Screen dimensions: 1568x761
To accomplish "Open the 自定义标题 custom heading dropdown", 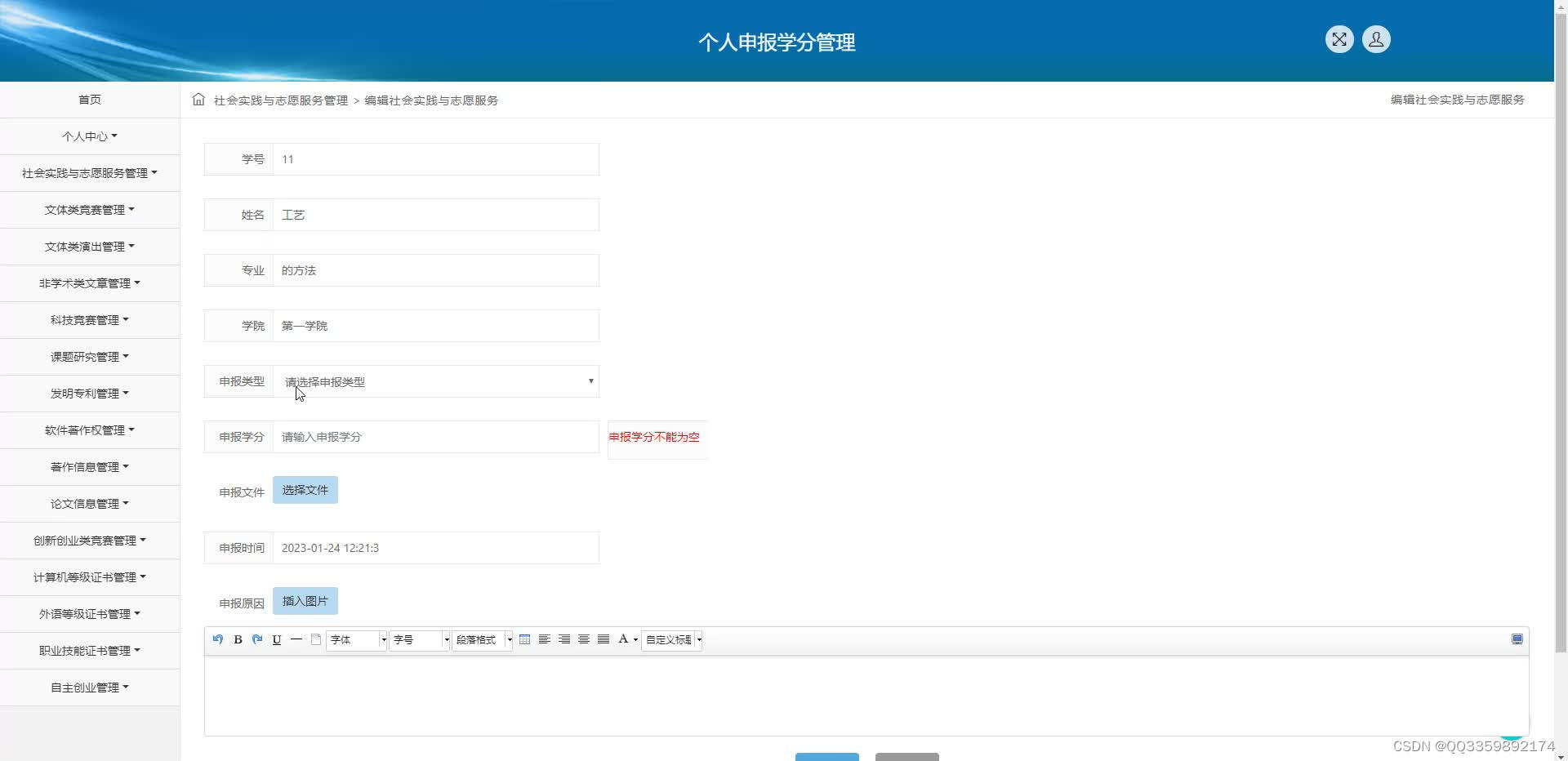I will 672,639.
